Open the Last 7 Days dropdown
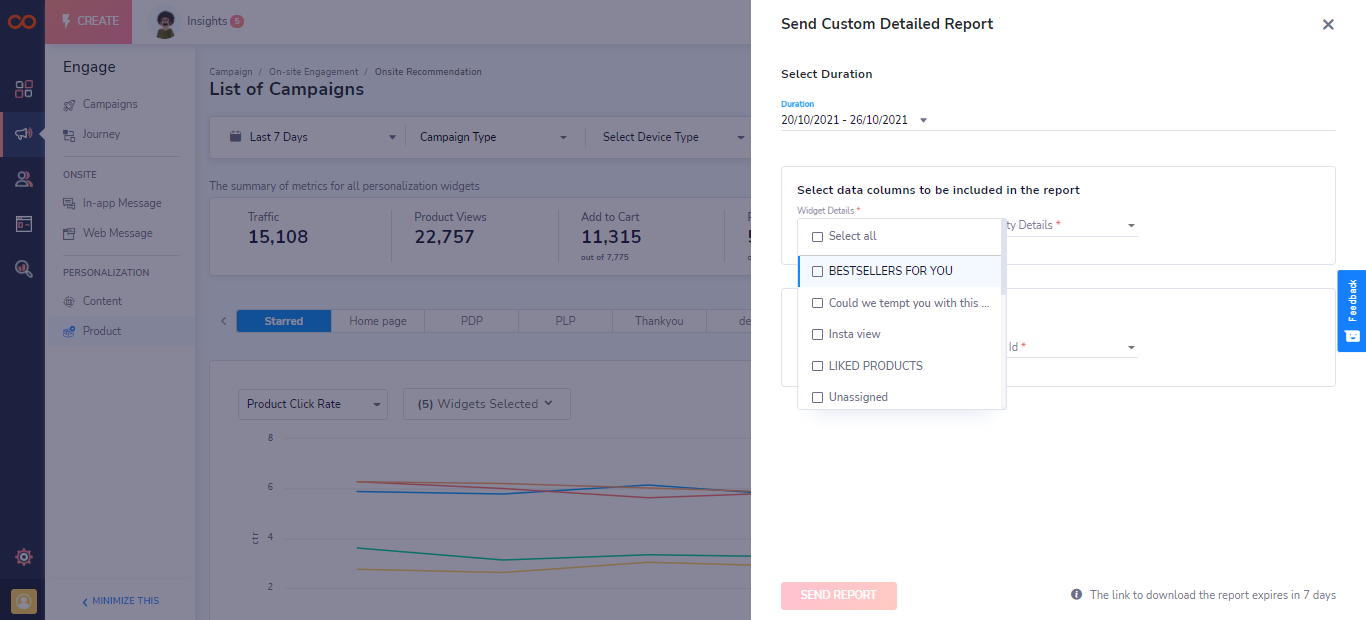The height and width of the screenshot is (620, 1366). pos(313,137)
